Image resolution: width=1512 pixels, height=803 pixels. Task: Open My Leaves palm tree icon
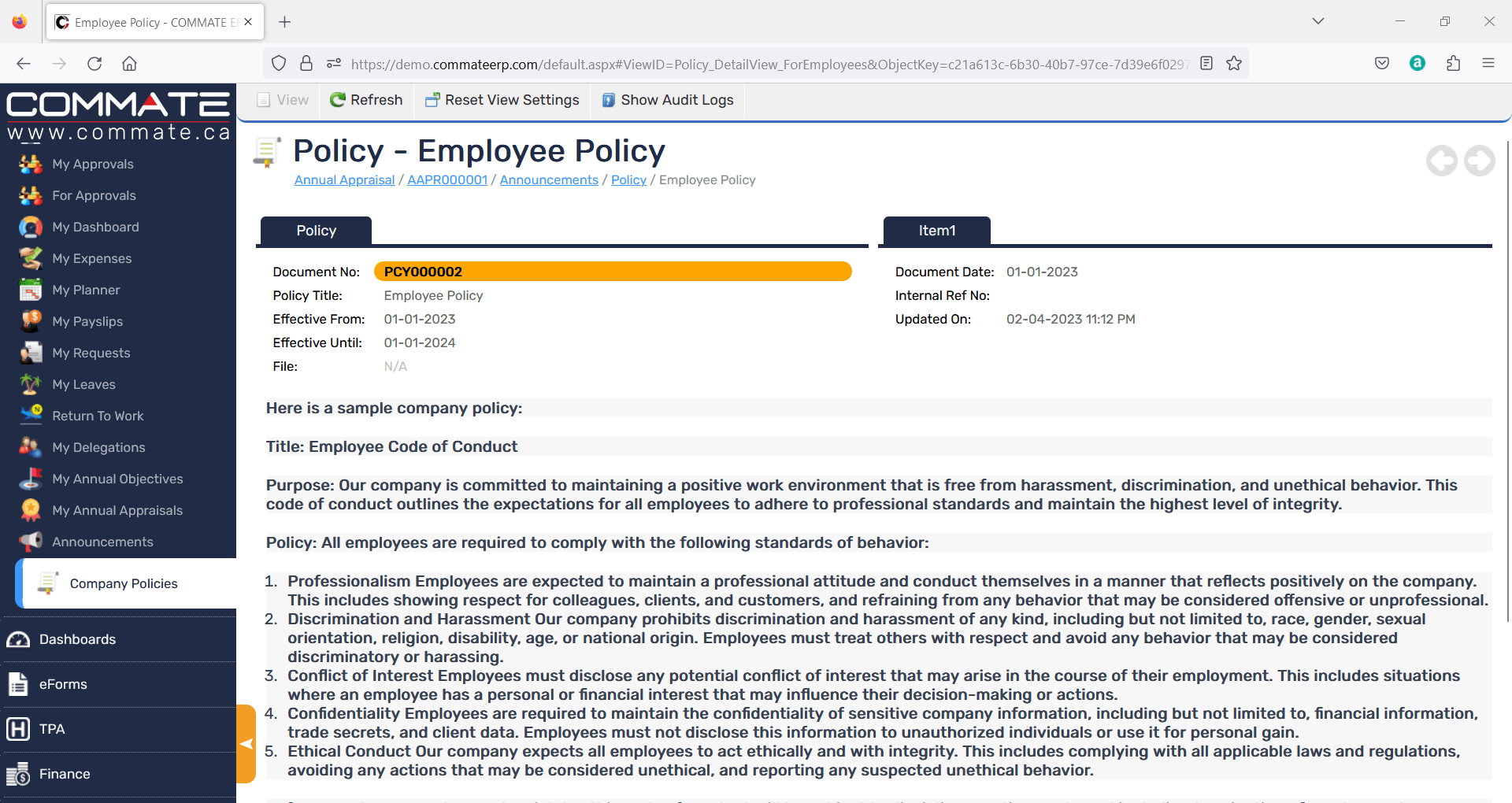(31, 384)
